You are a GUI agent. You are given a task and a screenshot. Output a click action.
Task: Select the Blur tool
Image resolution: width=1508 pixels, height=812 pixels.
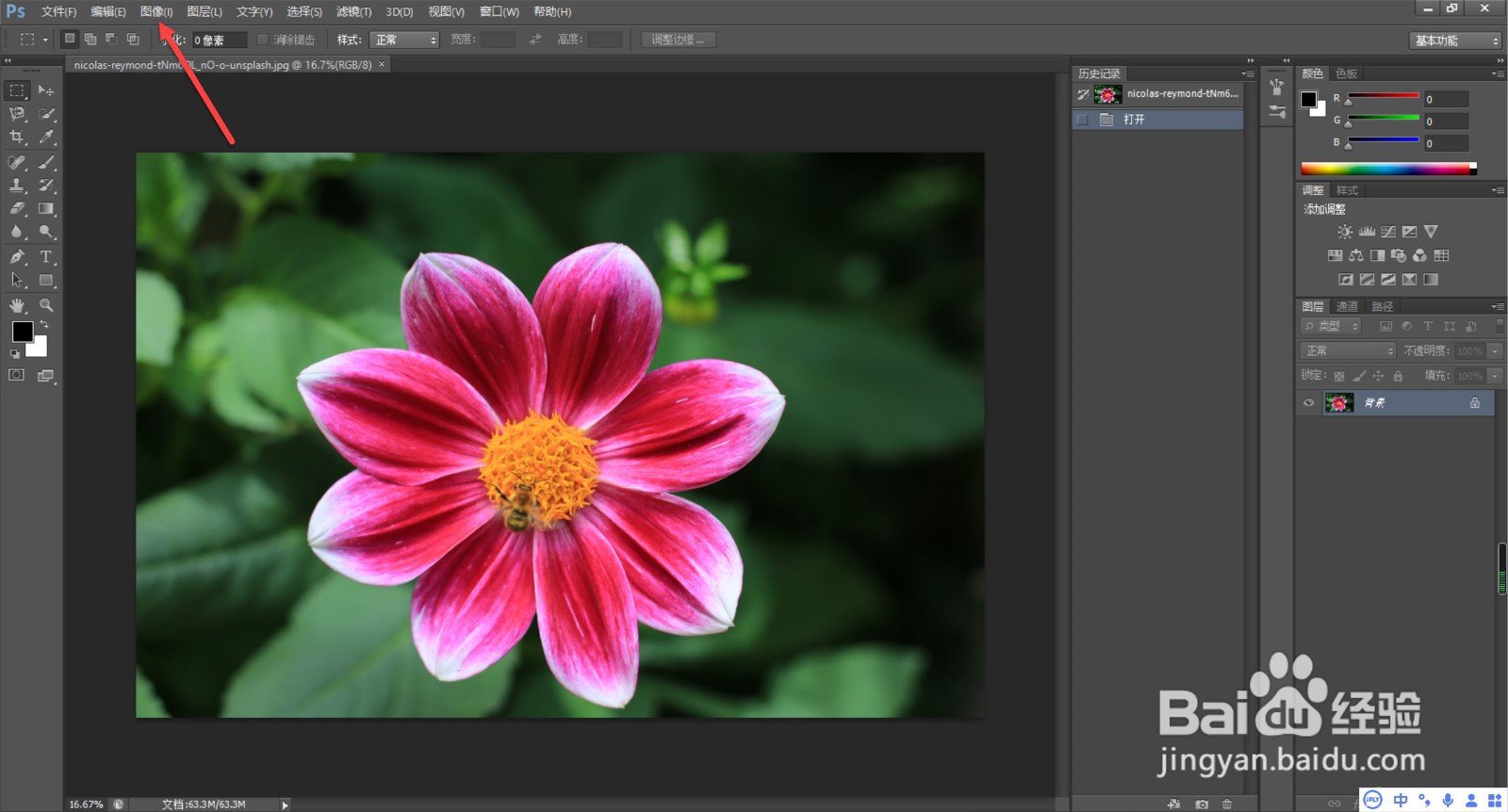(17, 232)
